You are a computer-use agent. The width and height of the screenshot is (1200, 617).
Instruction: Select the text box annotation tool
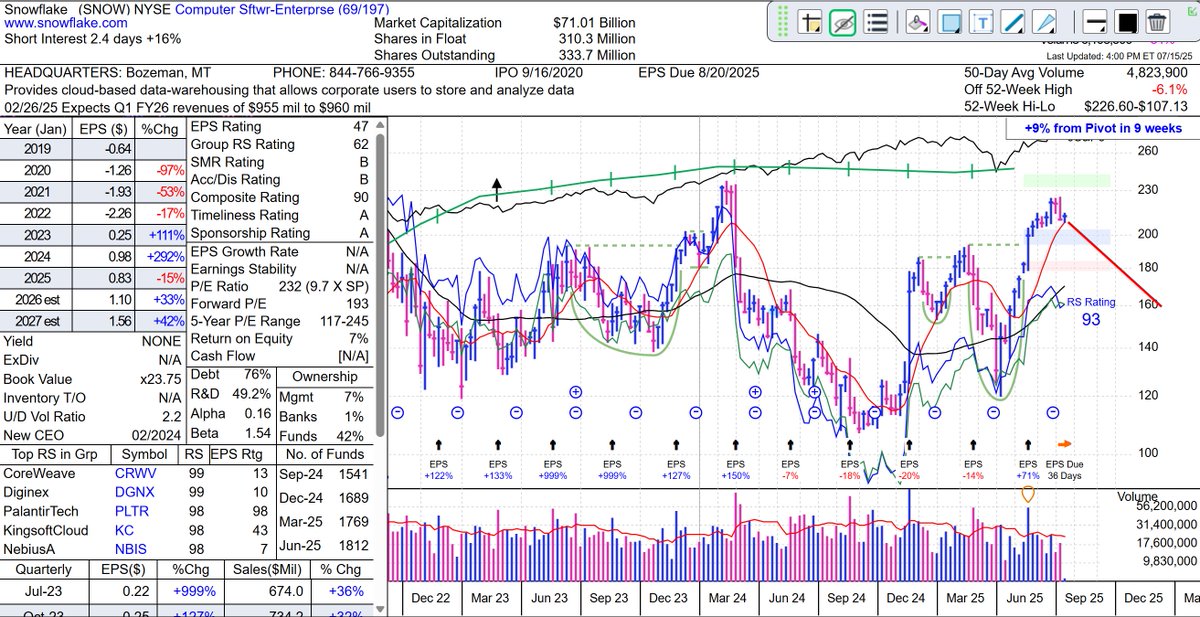[983, 22]
